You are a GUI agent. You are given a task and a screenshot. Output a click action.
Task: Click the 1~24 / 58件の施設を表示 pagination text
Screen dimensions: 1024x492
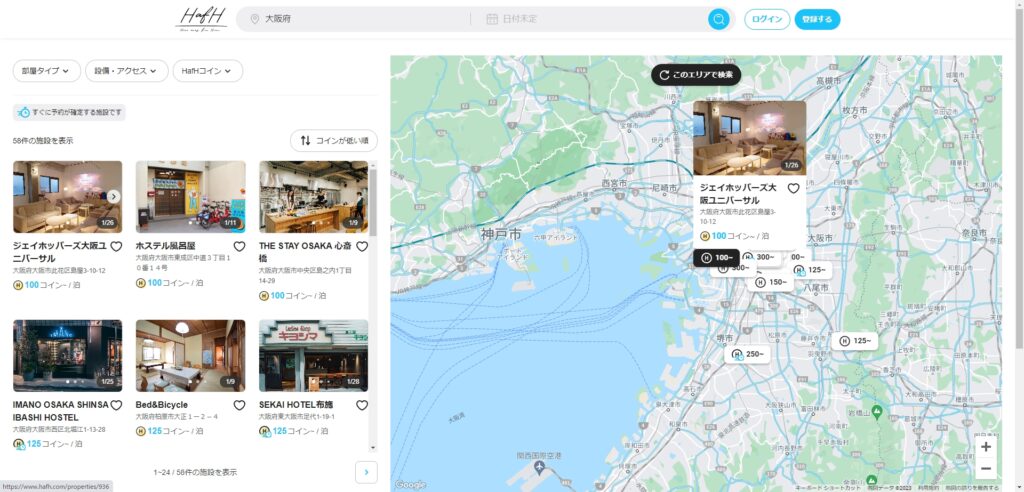[195, 472]
